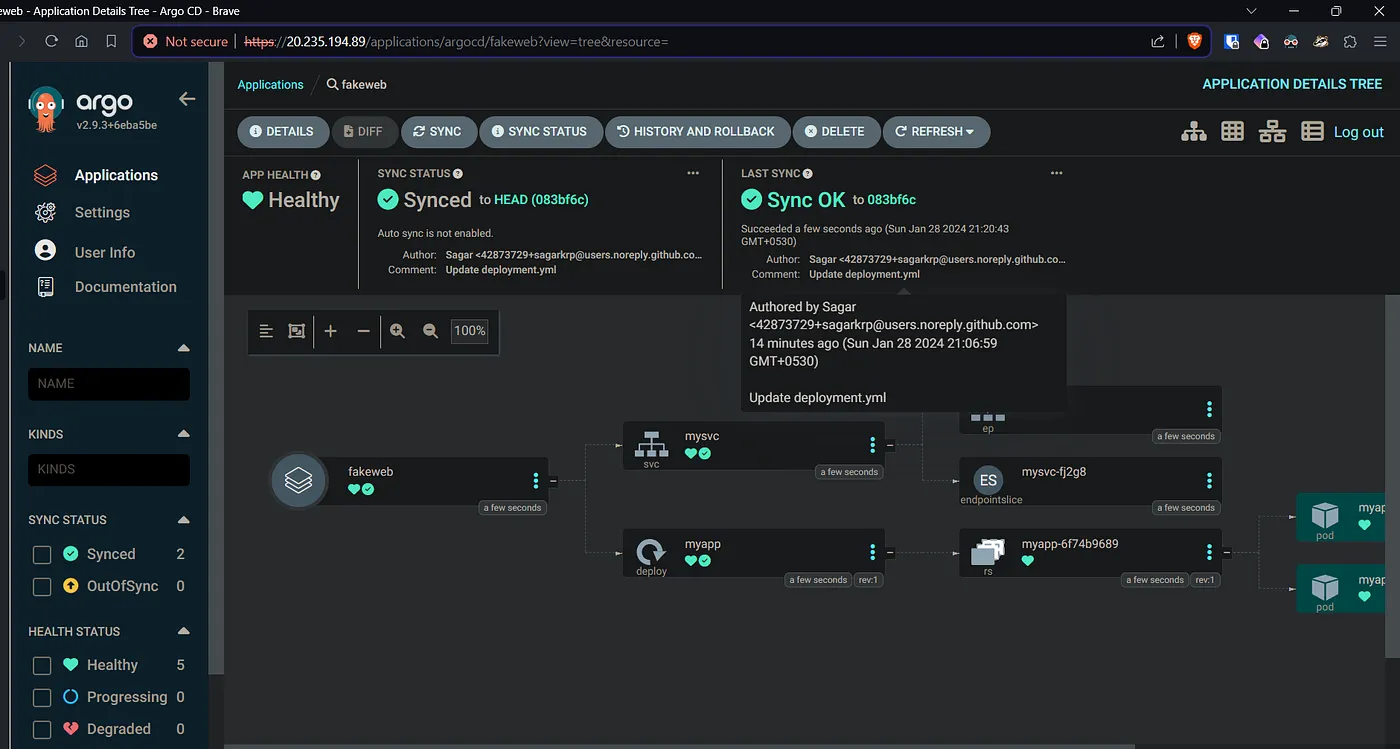Click the HEAD (083bf6c) revision link
Viewport: 1400px width, 749px height.
point(541,200)
